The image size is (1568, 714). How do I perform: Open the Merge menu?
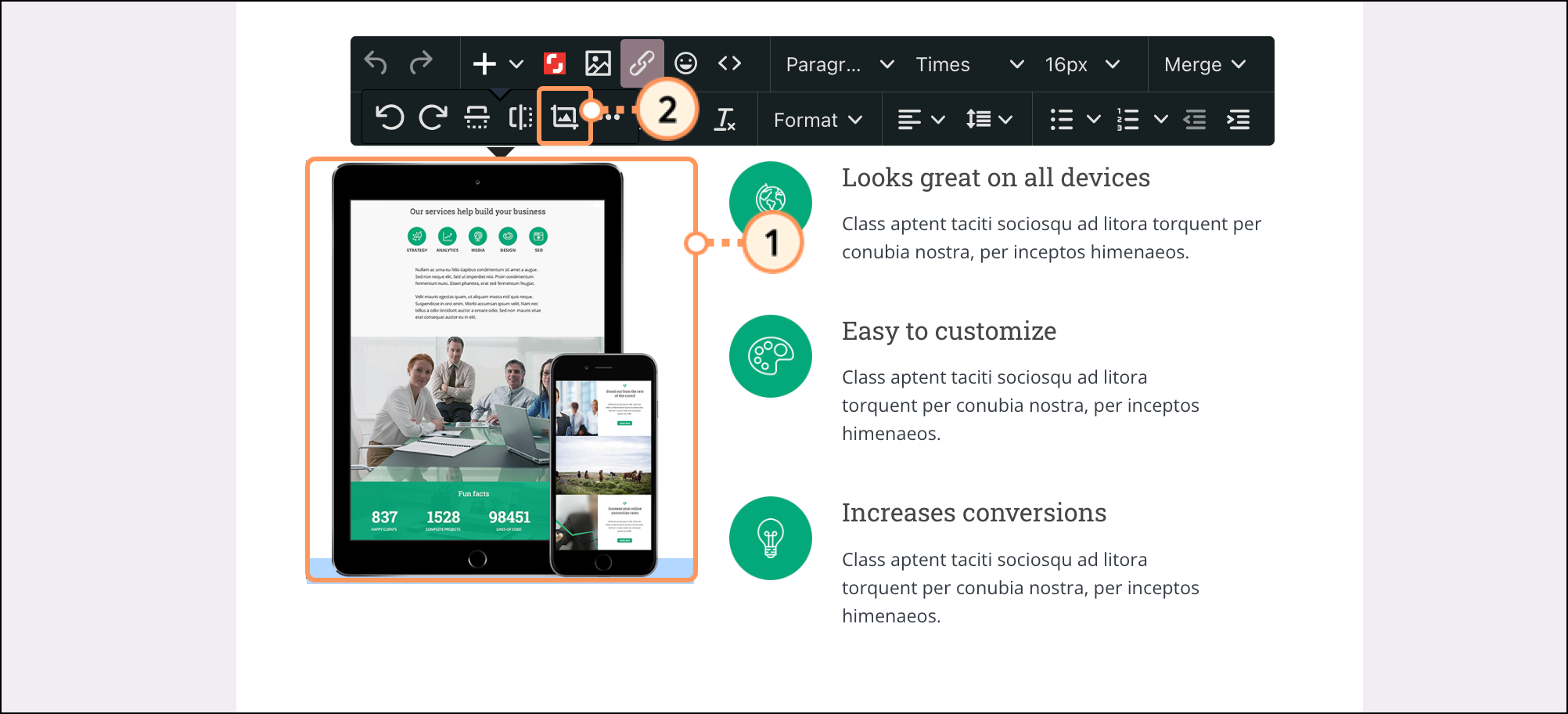tap(1205, 64)
